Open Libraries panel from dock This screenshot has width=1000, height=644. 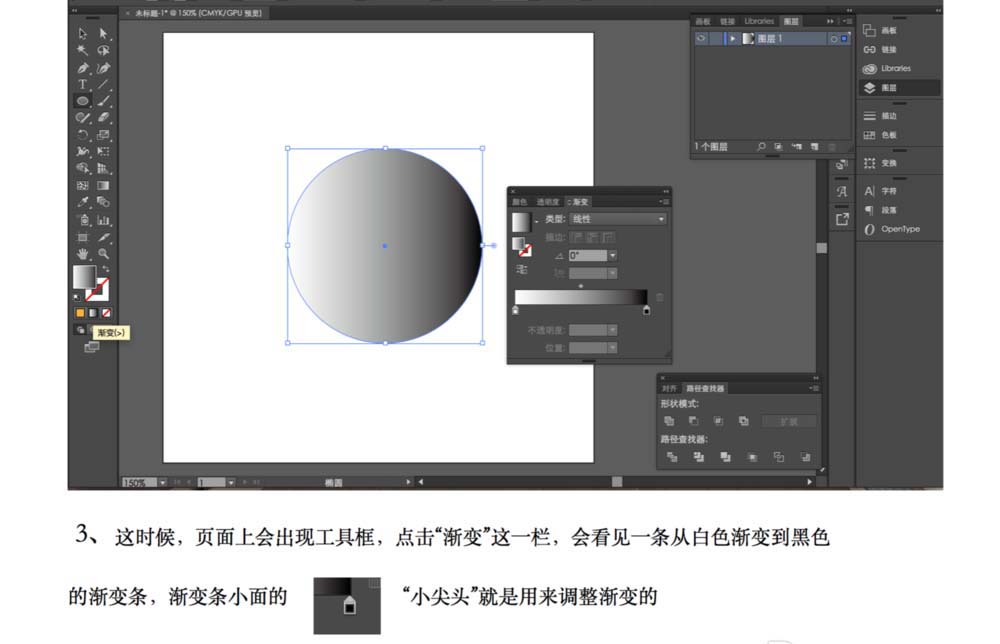pyautogui.click(x=898, y=68)
